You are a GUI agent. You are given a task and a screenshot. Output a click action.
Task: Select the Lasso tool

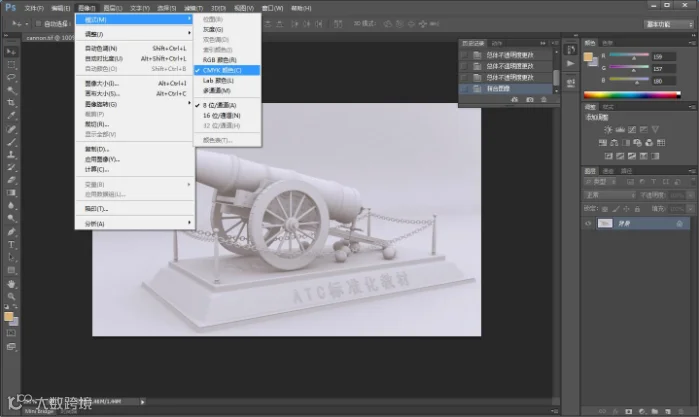click(x=11, y=77)
